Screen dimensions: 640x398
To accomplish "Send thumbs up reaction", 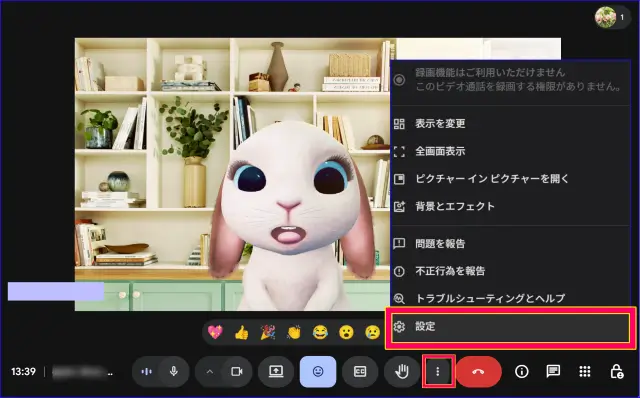I will coord(242,332).
